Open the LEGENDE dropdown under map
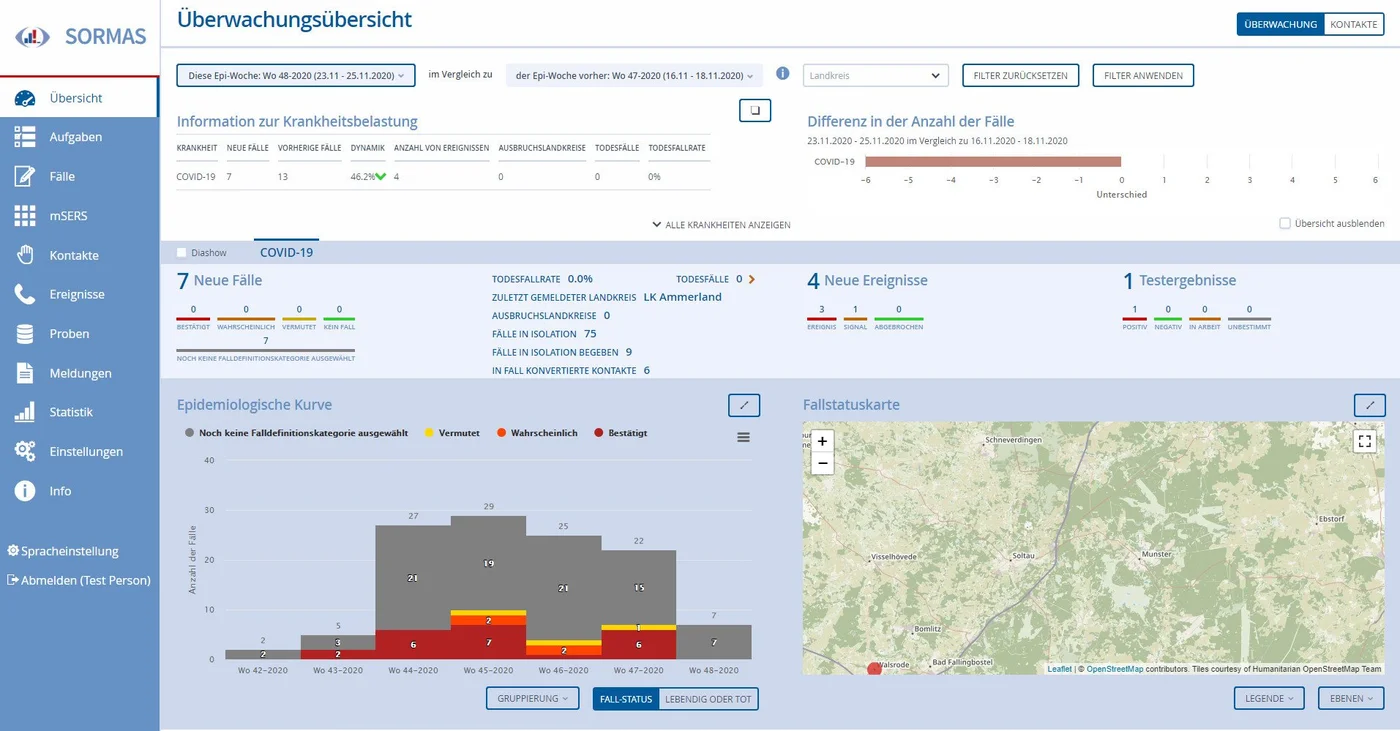The image size is (1400, 731). click(1269, 699)
